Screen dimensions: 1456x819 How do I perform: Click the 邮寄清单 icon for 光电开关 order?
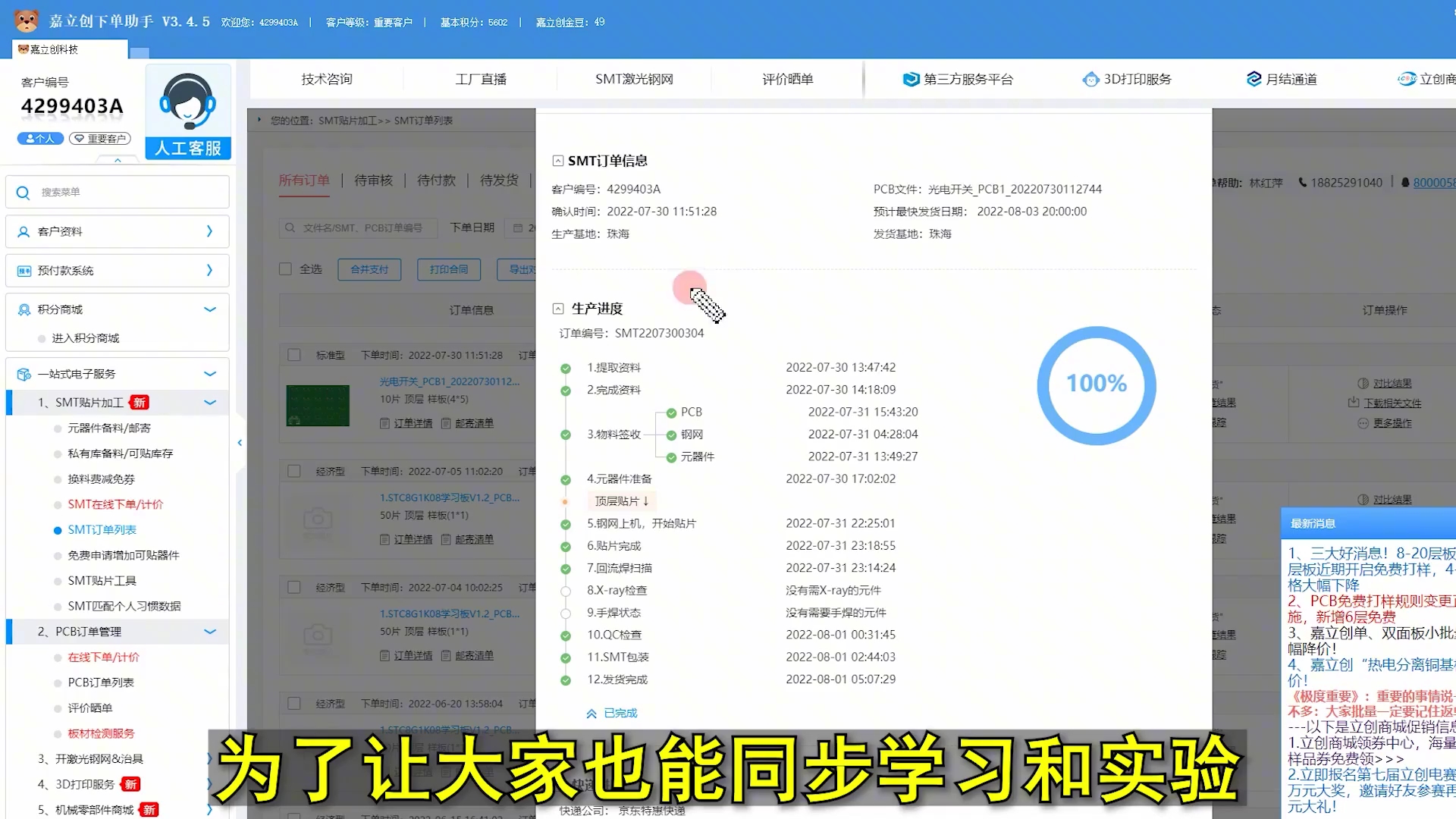tap(446, 423)
